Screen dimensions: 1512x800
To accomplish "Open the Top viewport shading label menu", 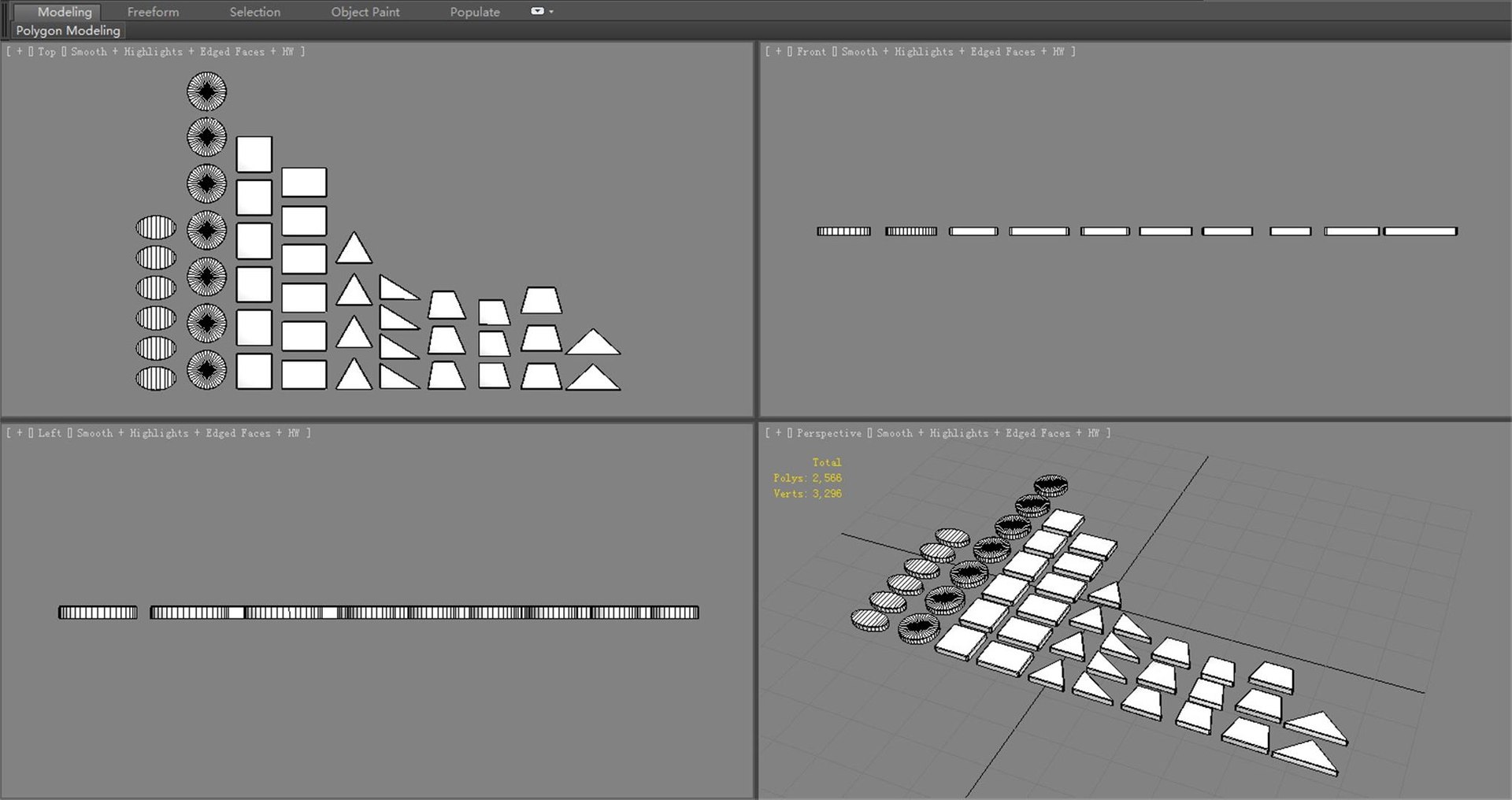I will click(182, 52).
